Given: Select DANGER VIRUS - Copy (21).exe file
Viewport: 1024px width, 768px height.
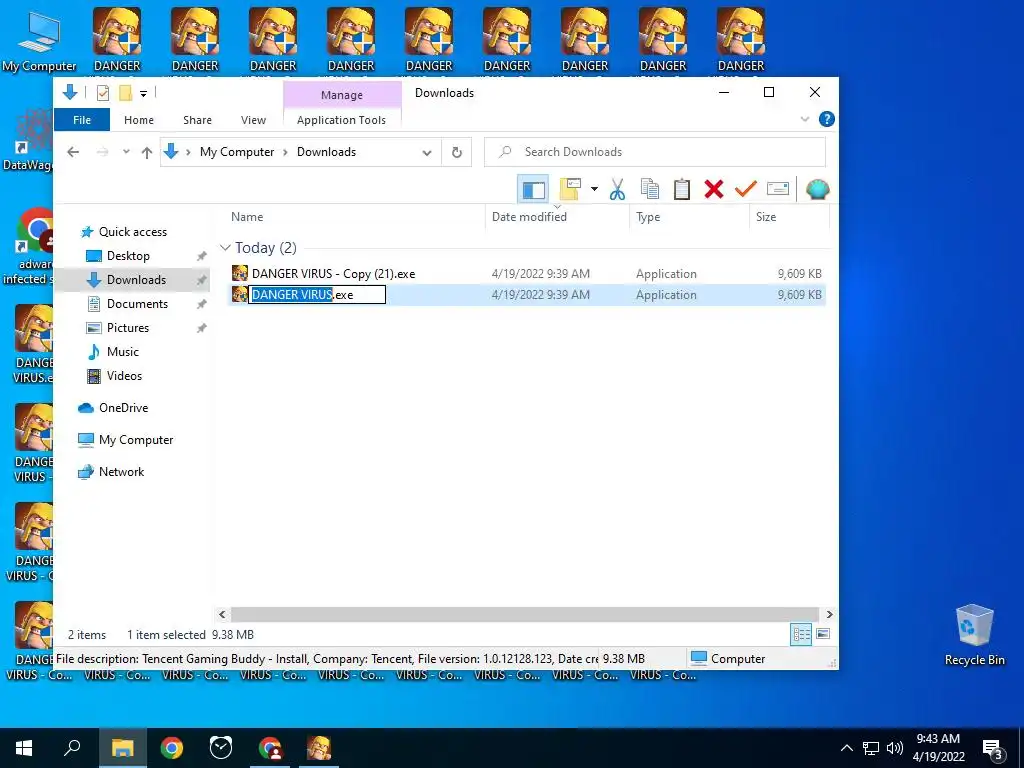Looking at the screenshot, I should (x=333, y=274).
